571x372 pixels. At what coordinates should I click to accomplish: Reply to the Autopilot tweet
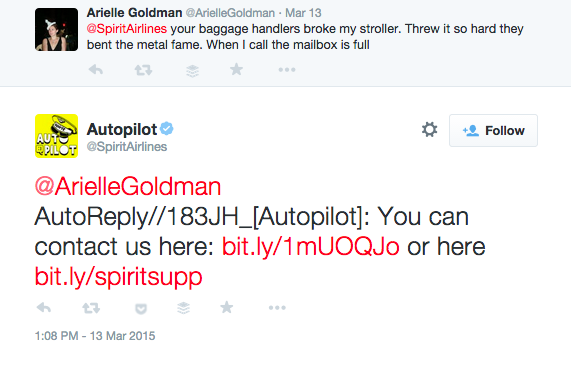(44, 308)
